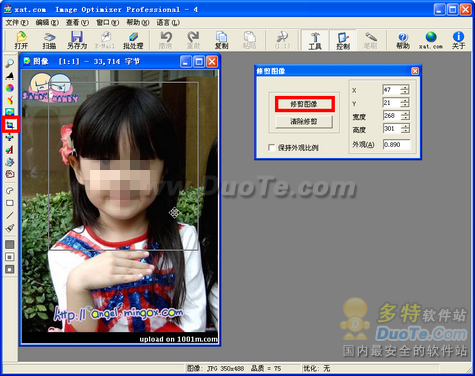Image resolution: width=475 pixels, height=376 pixels.
Task: Open the 帮助 menu in the menu bar
Action: pyautogui.click(x=138, y=23)
